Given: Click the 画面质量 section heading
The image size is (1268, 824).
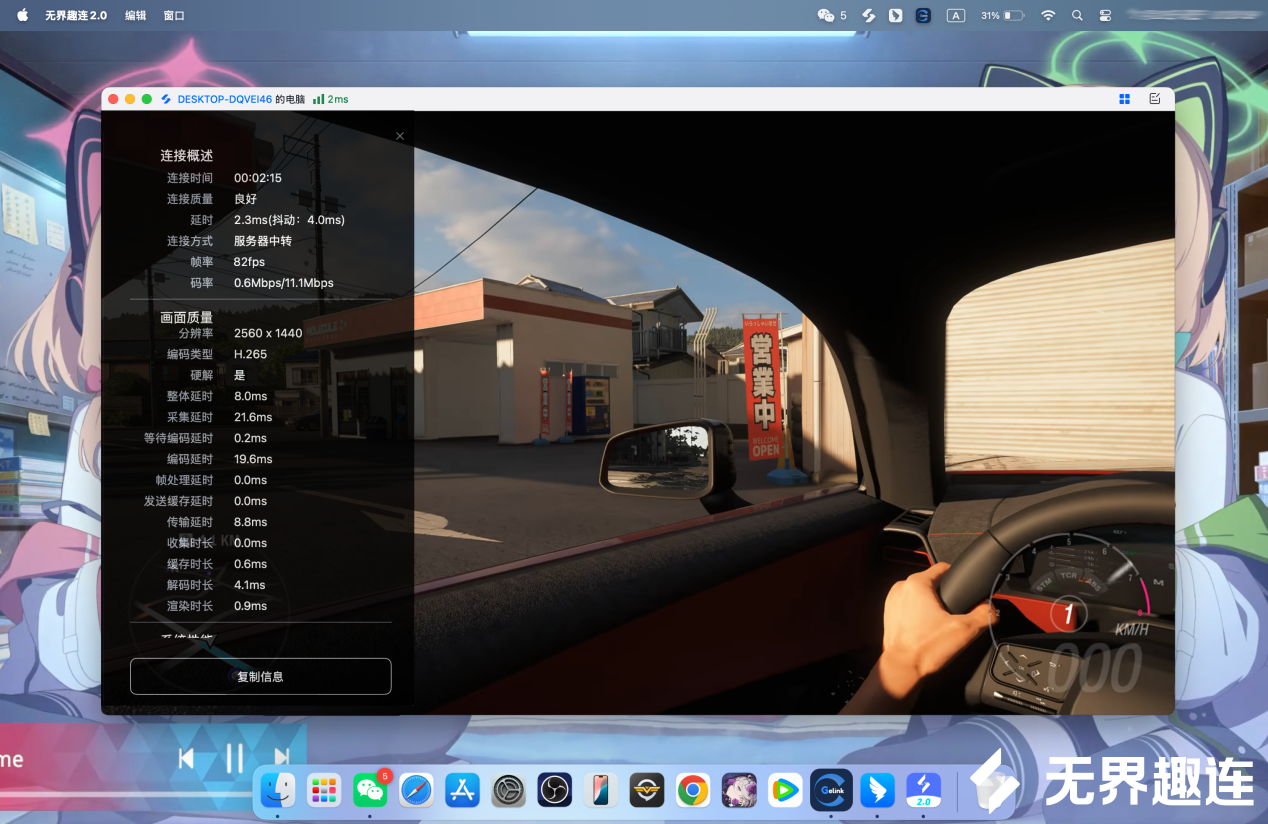Looking at the screenshot, I should tap(187, 317).
